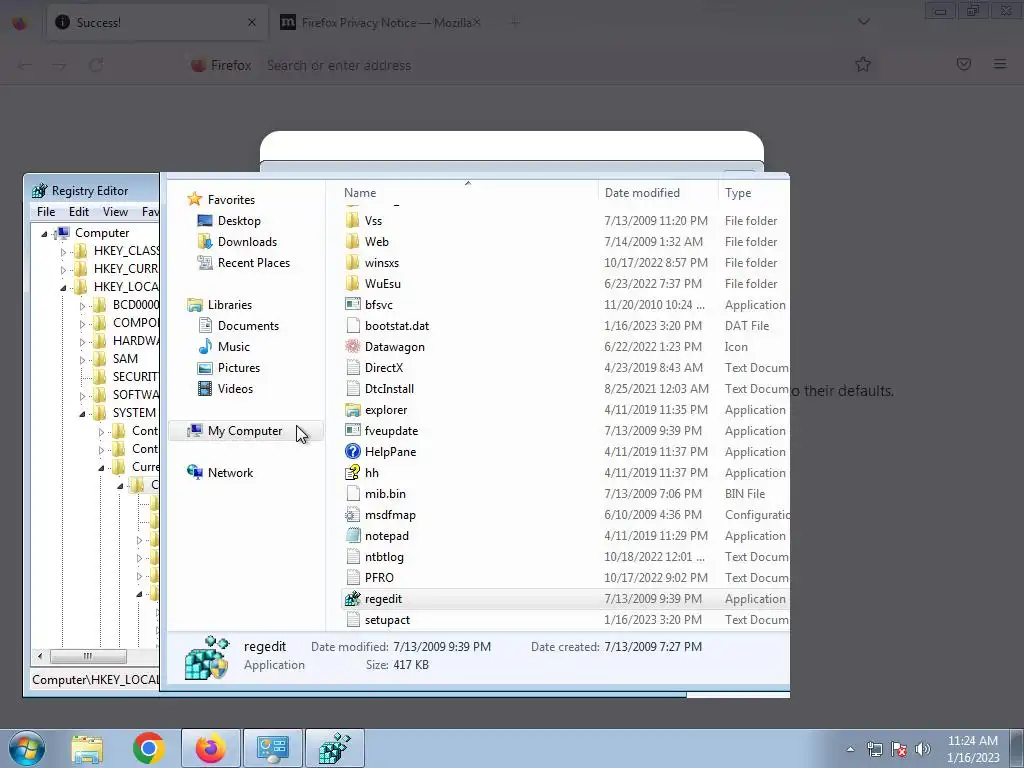Select the notepad application icon
Image resolution: width=1024 pixels, height=768 pixels.
(x=353, y=536)
